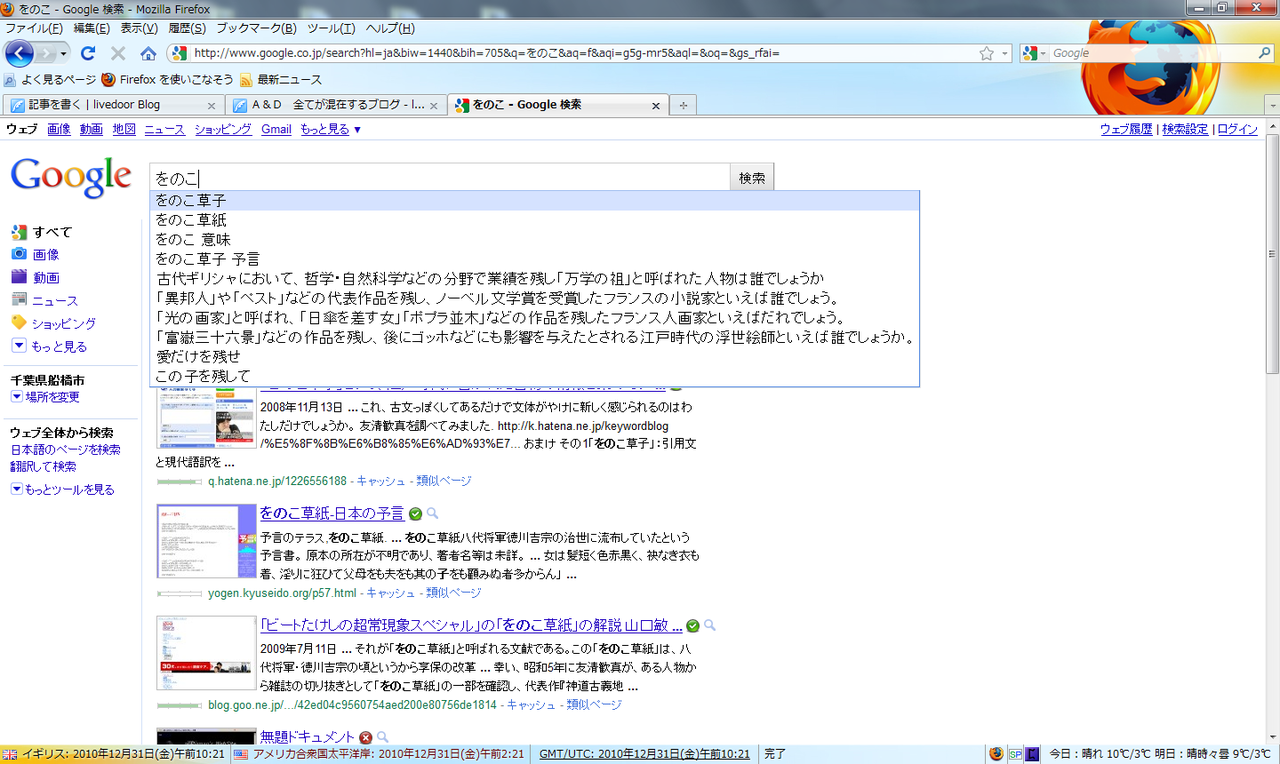Open a new tab with plus button

click(684, 105)
